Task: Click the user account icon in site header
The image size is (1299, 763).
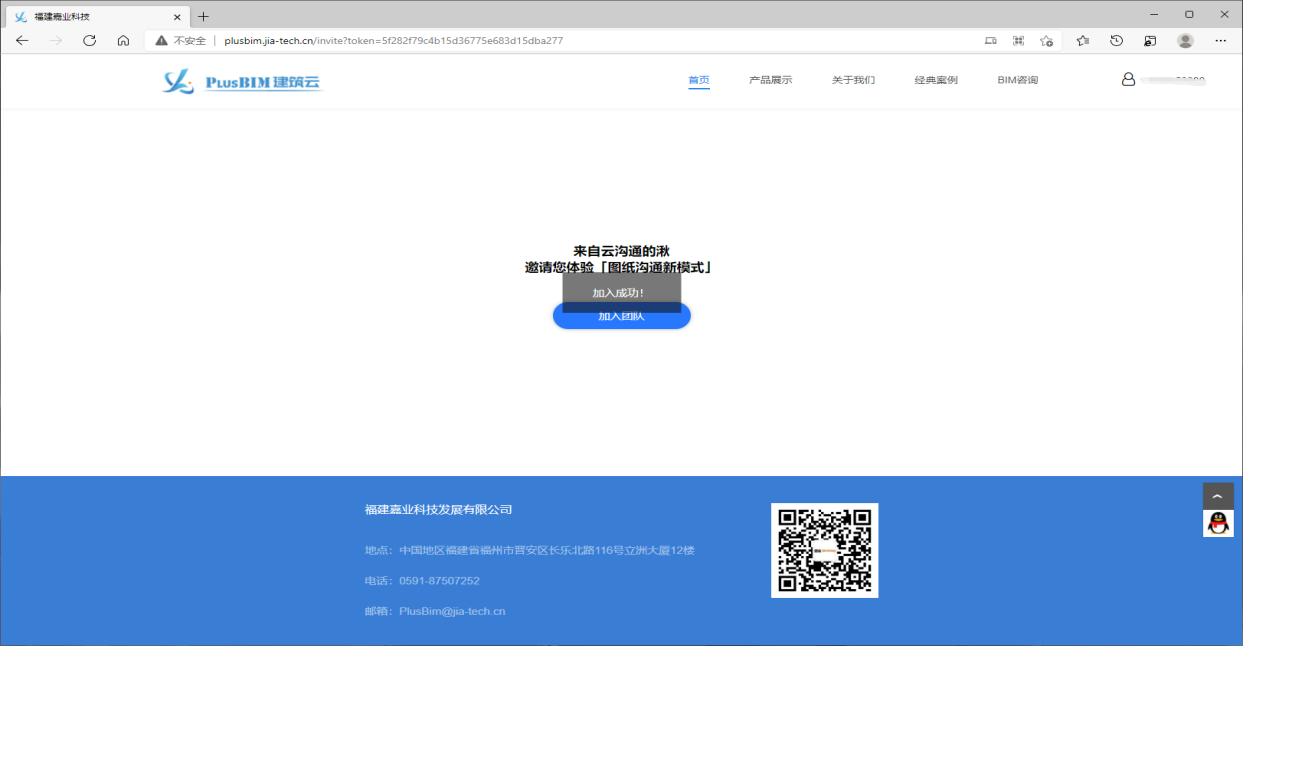Action: pos(1128,80)
